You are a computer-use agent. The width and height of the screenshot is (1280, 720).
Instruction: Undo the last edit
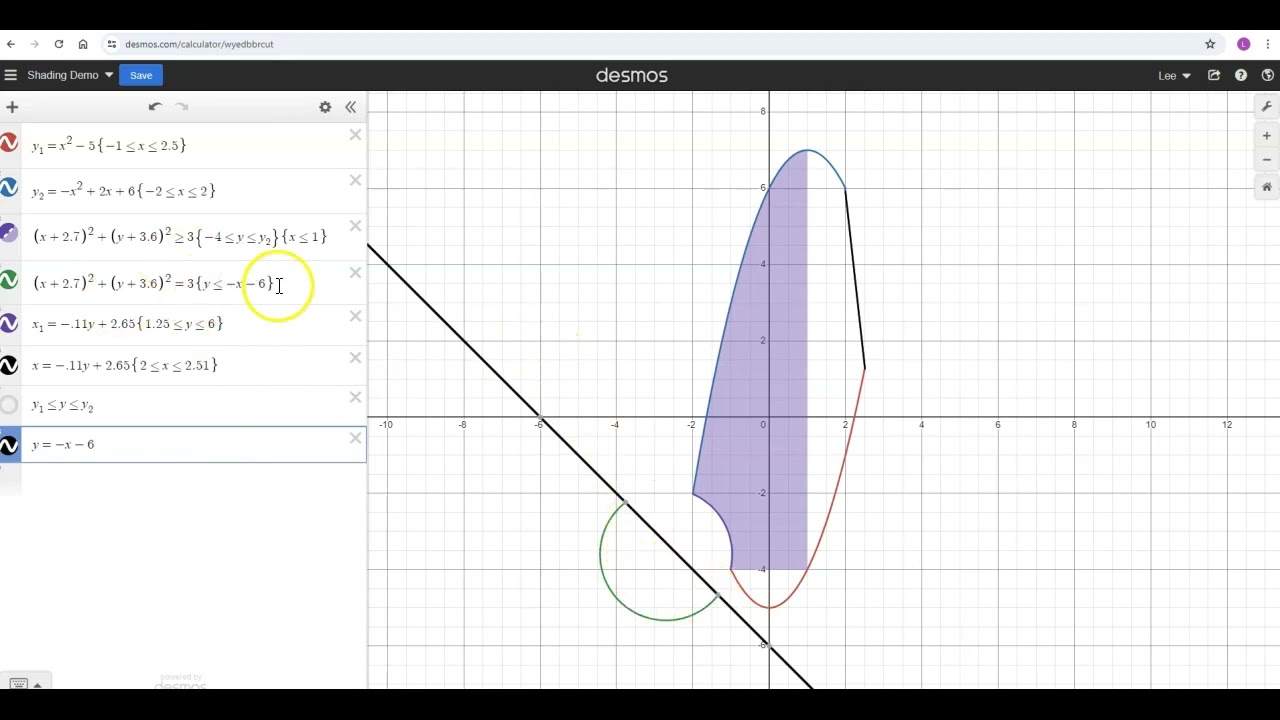click(155, 107)
